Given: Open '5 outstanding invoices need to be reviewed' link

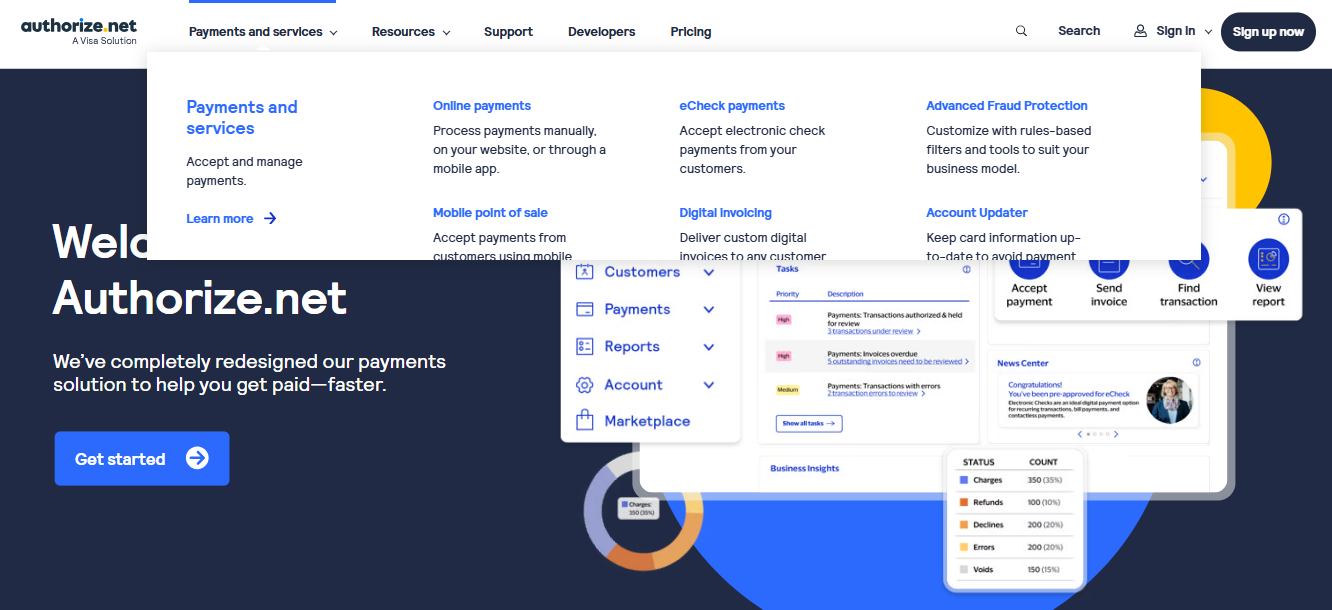Looking at the screenshot, I should [x=898, y=362].
